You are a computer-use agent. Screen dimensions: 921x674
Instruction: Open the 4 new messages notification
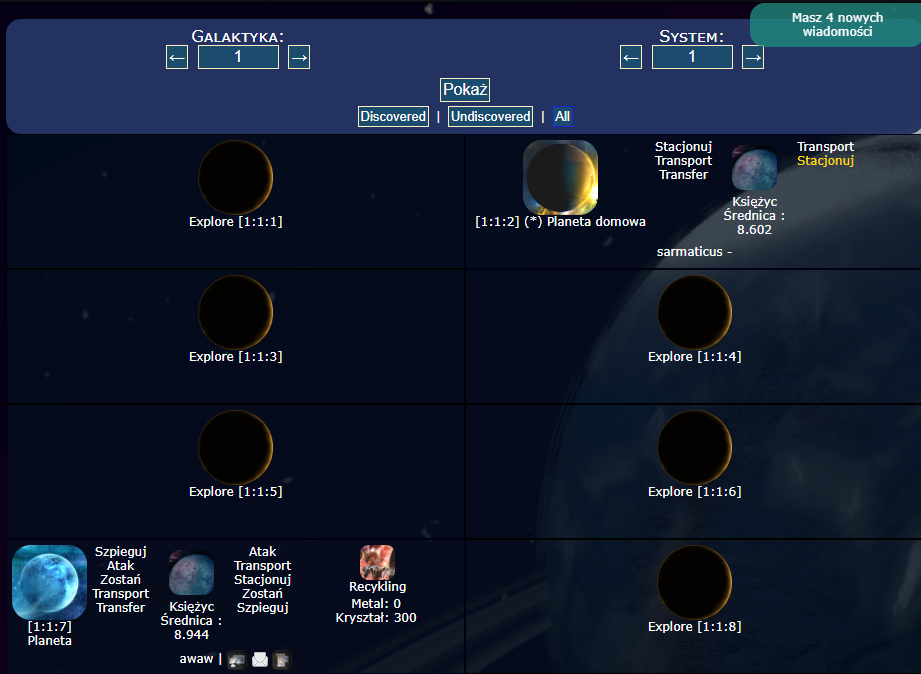[x=836, y=25]
